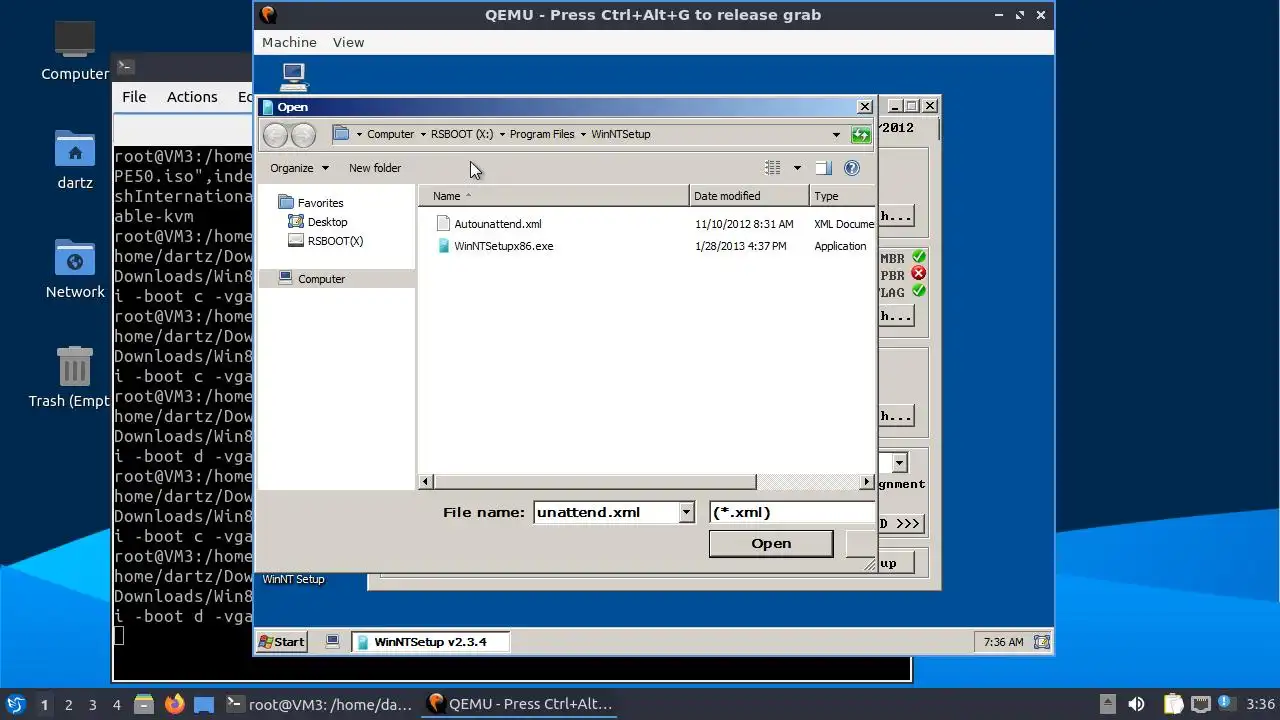Expand the Program Files breadcrumb arrow

pos(583,134)
